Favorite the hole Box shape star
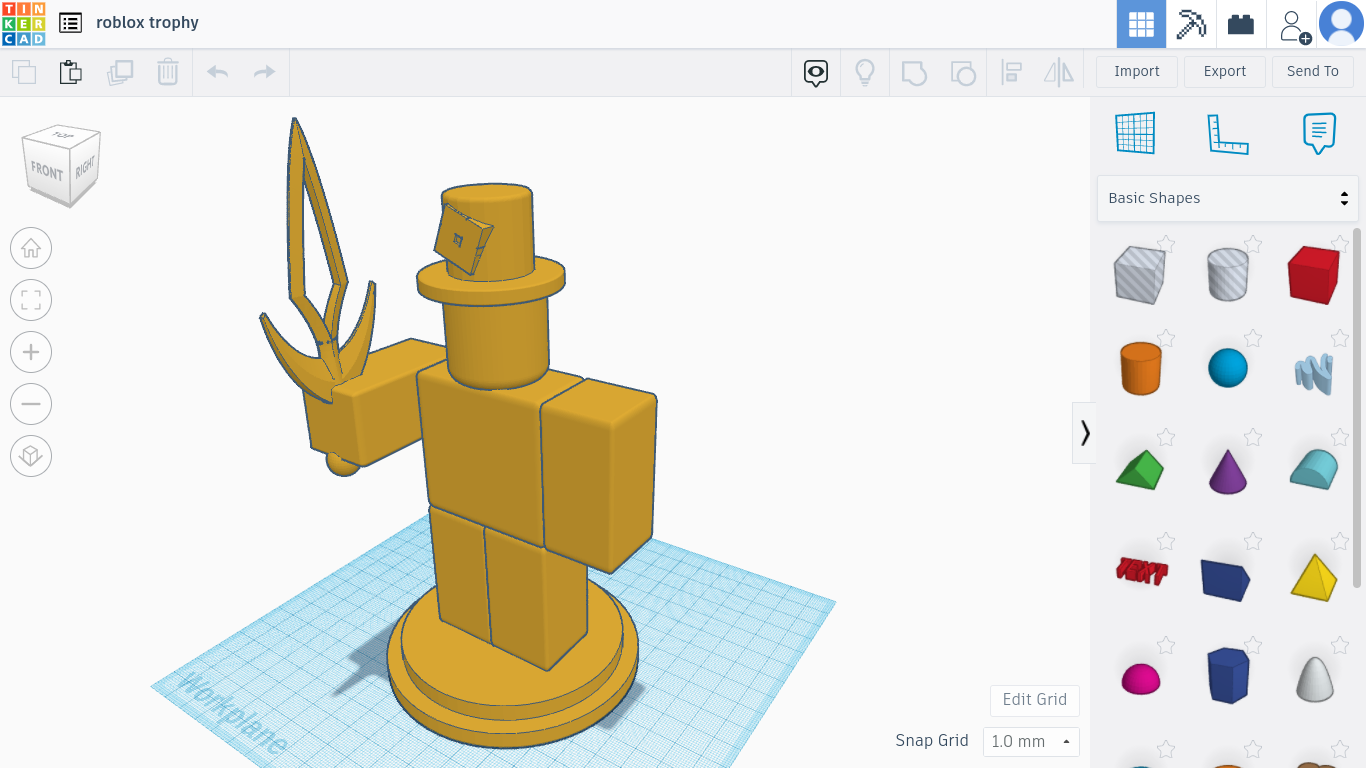 tap(1166, 243)
